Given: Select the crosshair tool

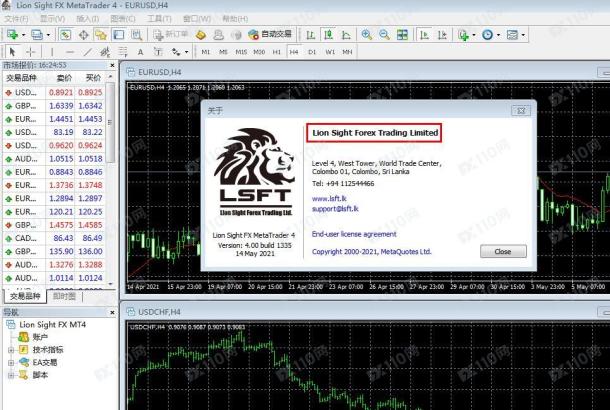Looking at the screenshot, I should [x=30, y=51].
